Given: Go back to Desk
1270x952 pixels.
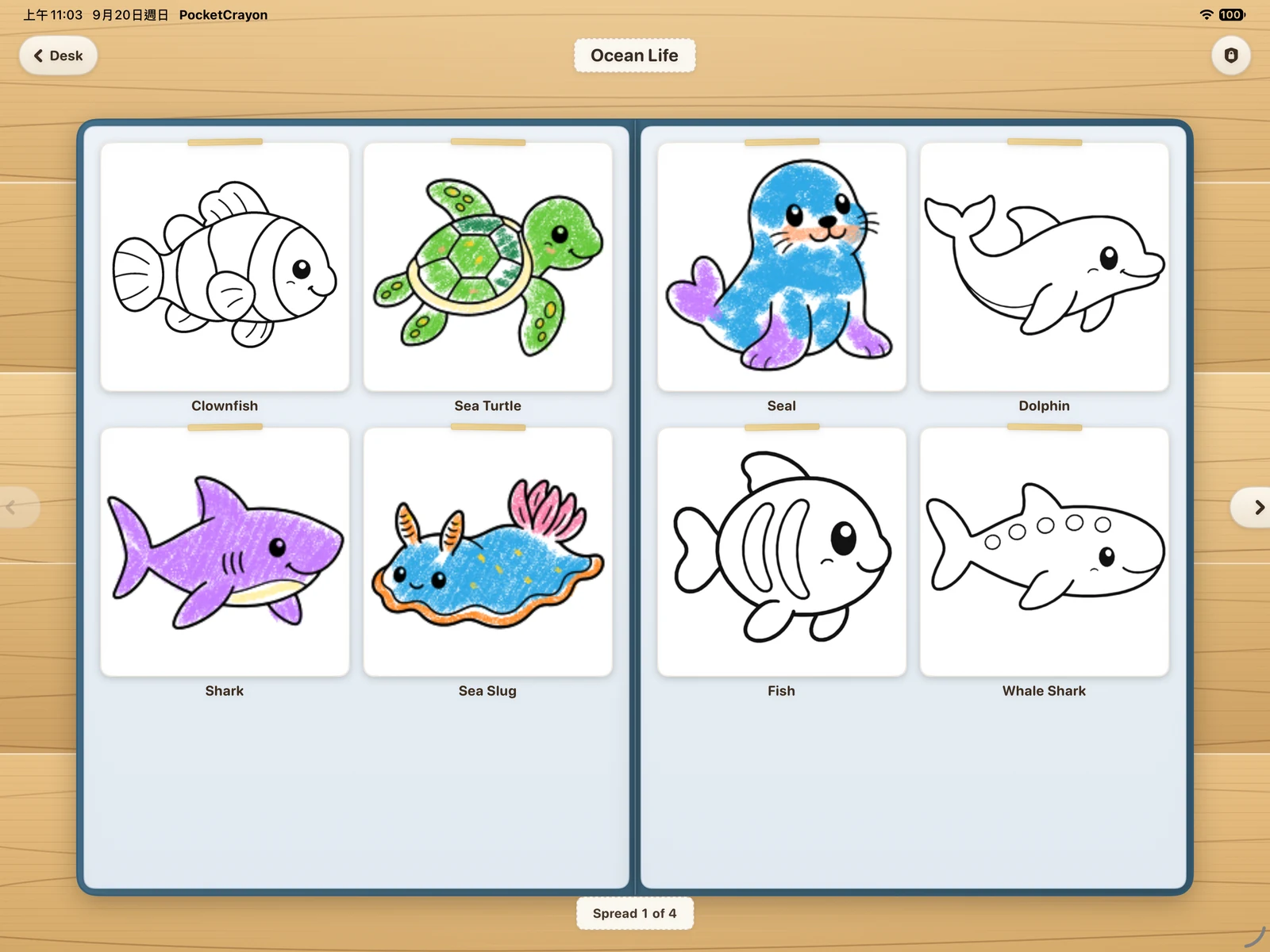Looking at the screenshot, I should pos(58,56).
